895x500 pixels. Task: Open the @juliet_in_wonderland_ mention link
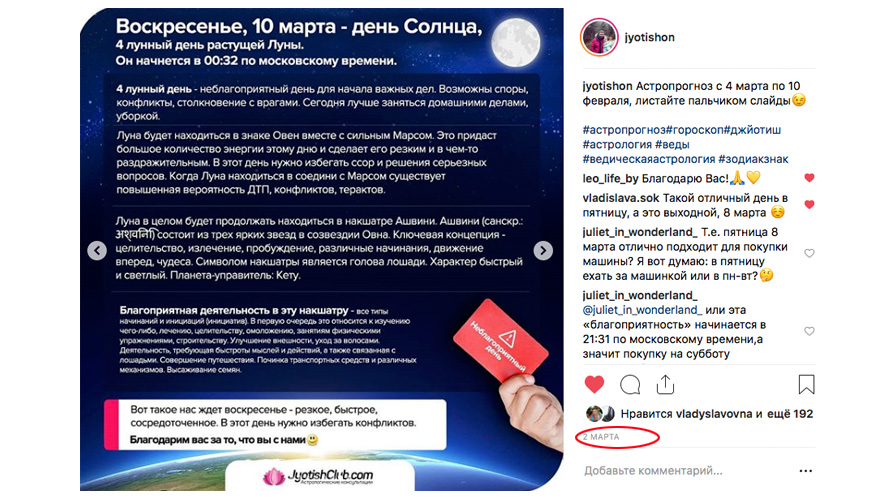tap(642, 310)
